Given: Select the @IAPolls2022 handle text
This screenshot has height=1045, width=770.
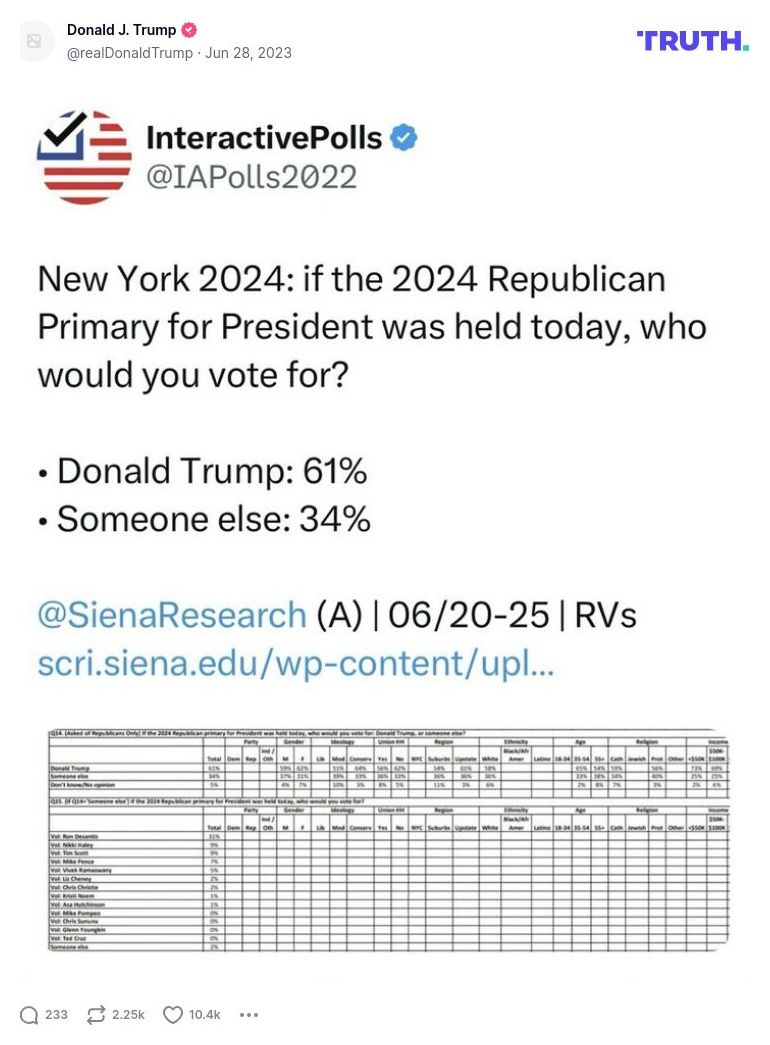Looking at the screenshot, I should coord(251,177).
